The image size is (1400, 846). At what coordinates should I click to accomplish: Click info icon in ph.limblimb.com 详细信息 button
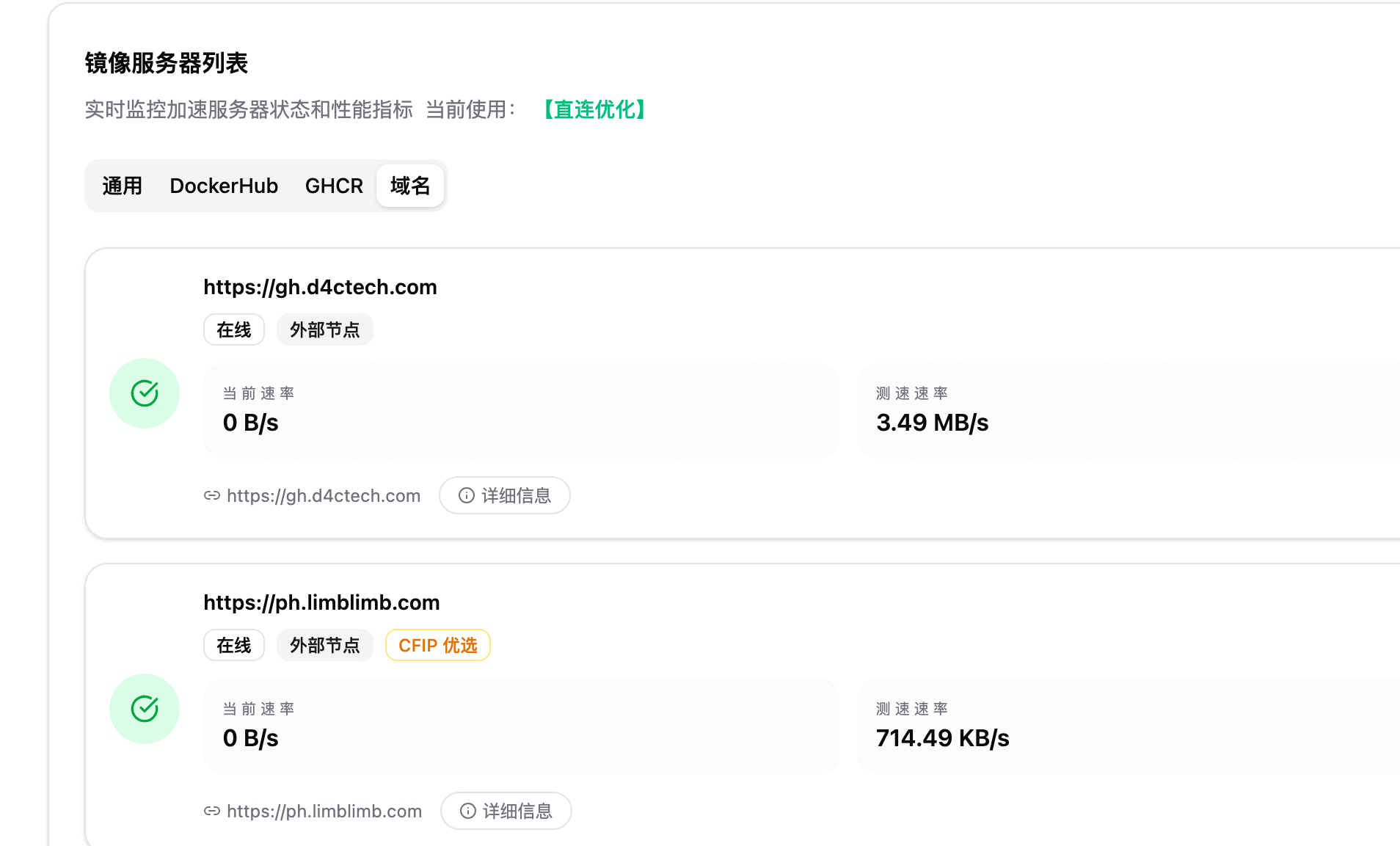coord(468,812)
